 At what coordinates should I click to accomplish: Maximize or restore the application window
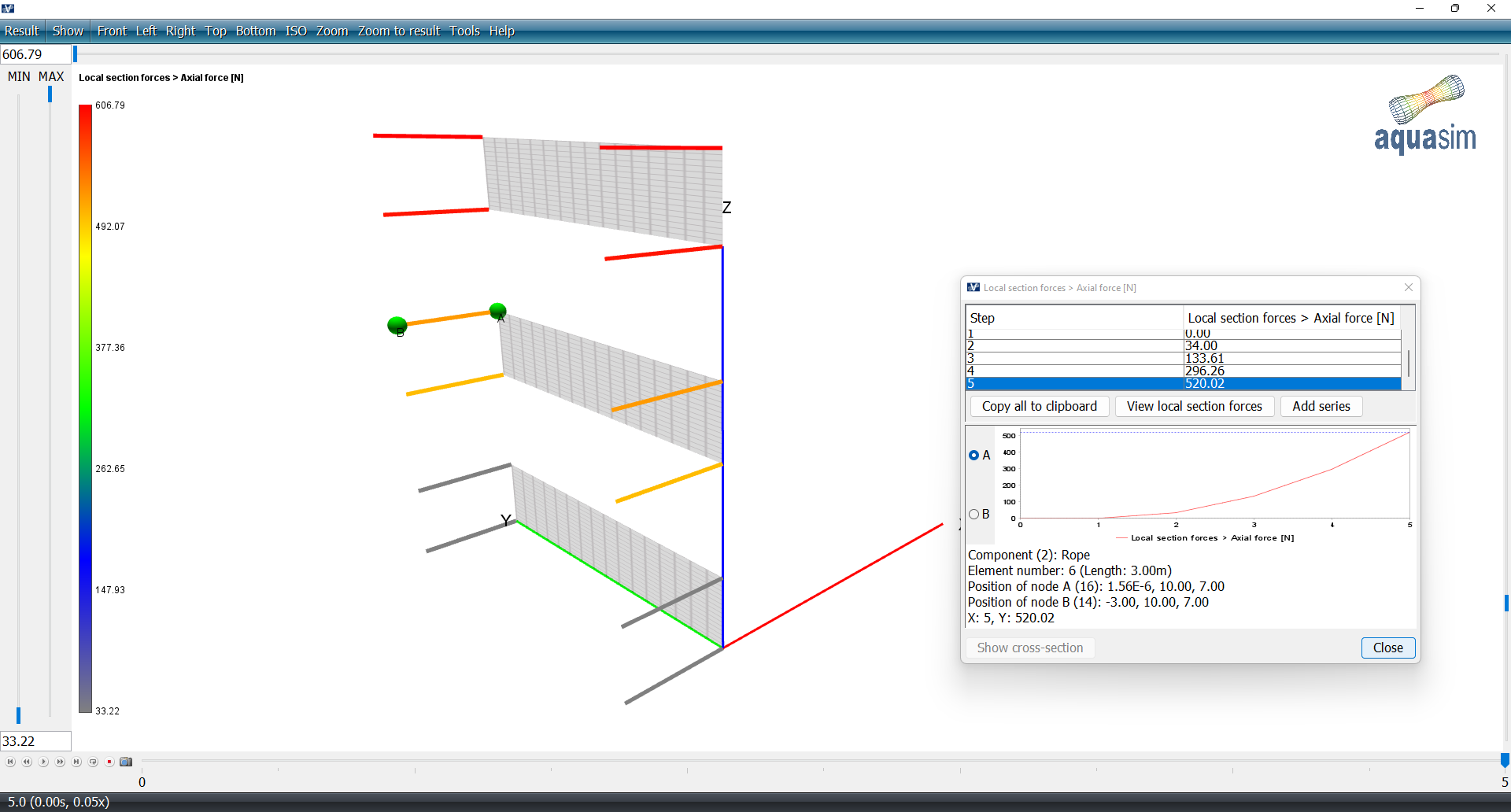pyautogui.click(x=1455, y=8)
